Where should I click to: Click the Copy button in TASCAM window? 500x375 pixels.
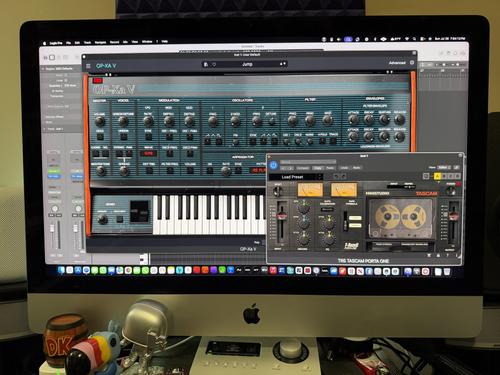[318, 168]
